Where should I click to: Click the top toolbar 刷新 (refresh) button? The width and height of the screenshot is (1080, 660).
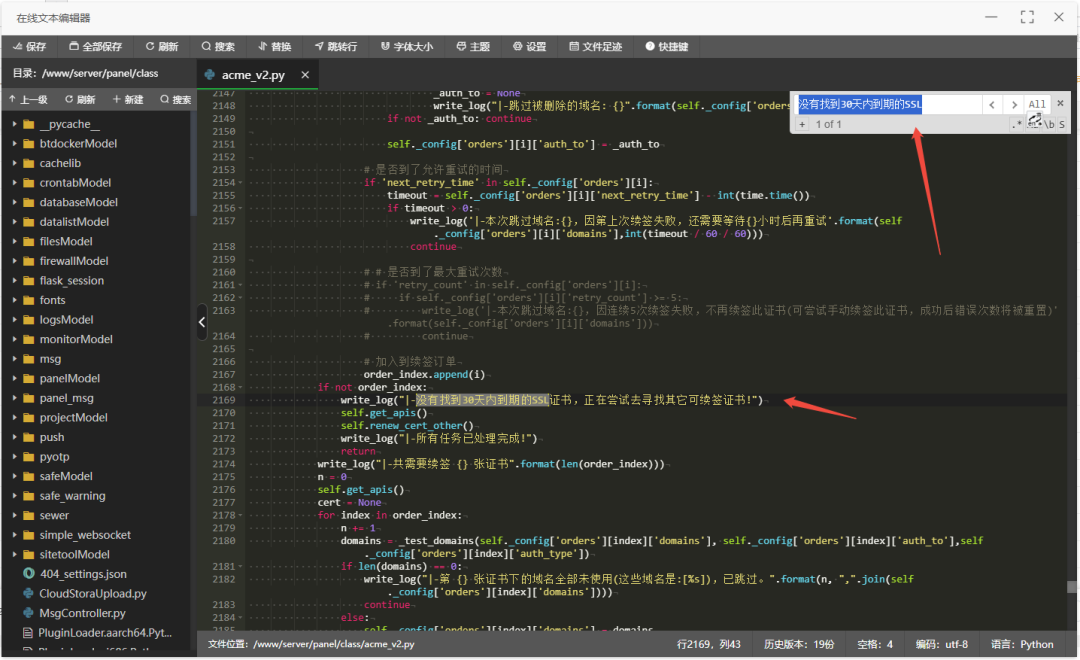tap(162, 47)
